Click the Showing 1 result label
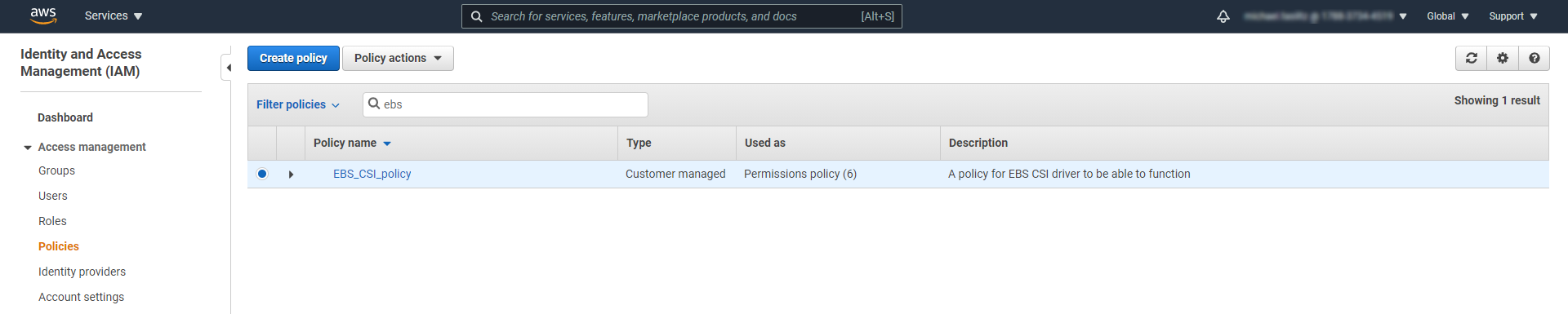1568x314 pixels. click(x=1496, y=100)
